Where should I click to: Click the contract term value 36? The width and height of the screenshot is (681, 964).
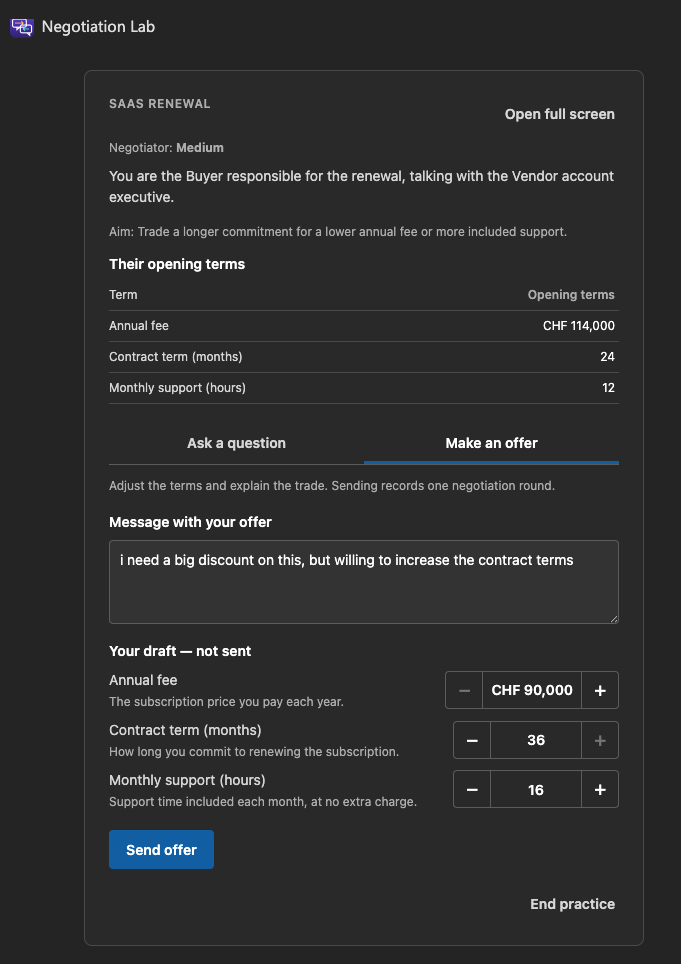click(x=536, y=740)
